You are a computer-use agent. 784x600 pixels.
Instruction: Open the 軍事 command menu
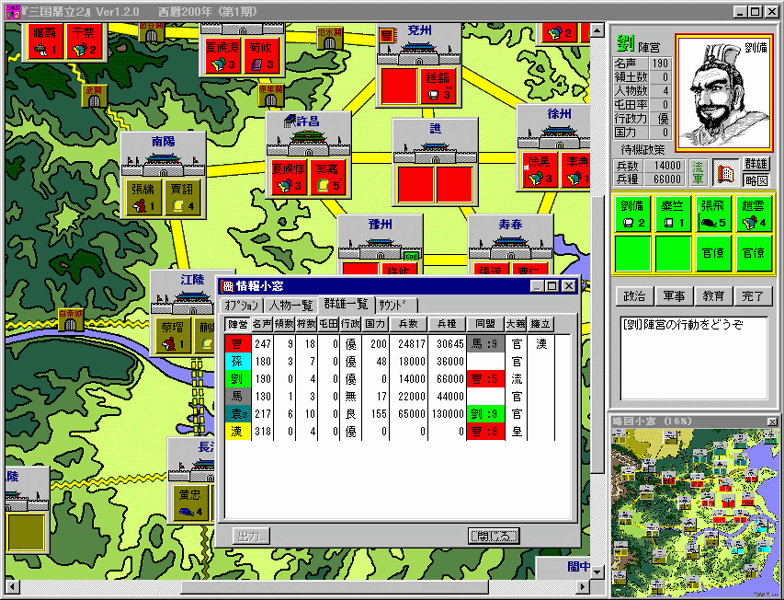(x=674, y=296)
